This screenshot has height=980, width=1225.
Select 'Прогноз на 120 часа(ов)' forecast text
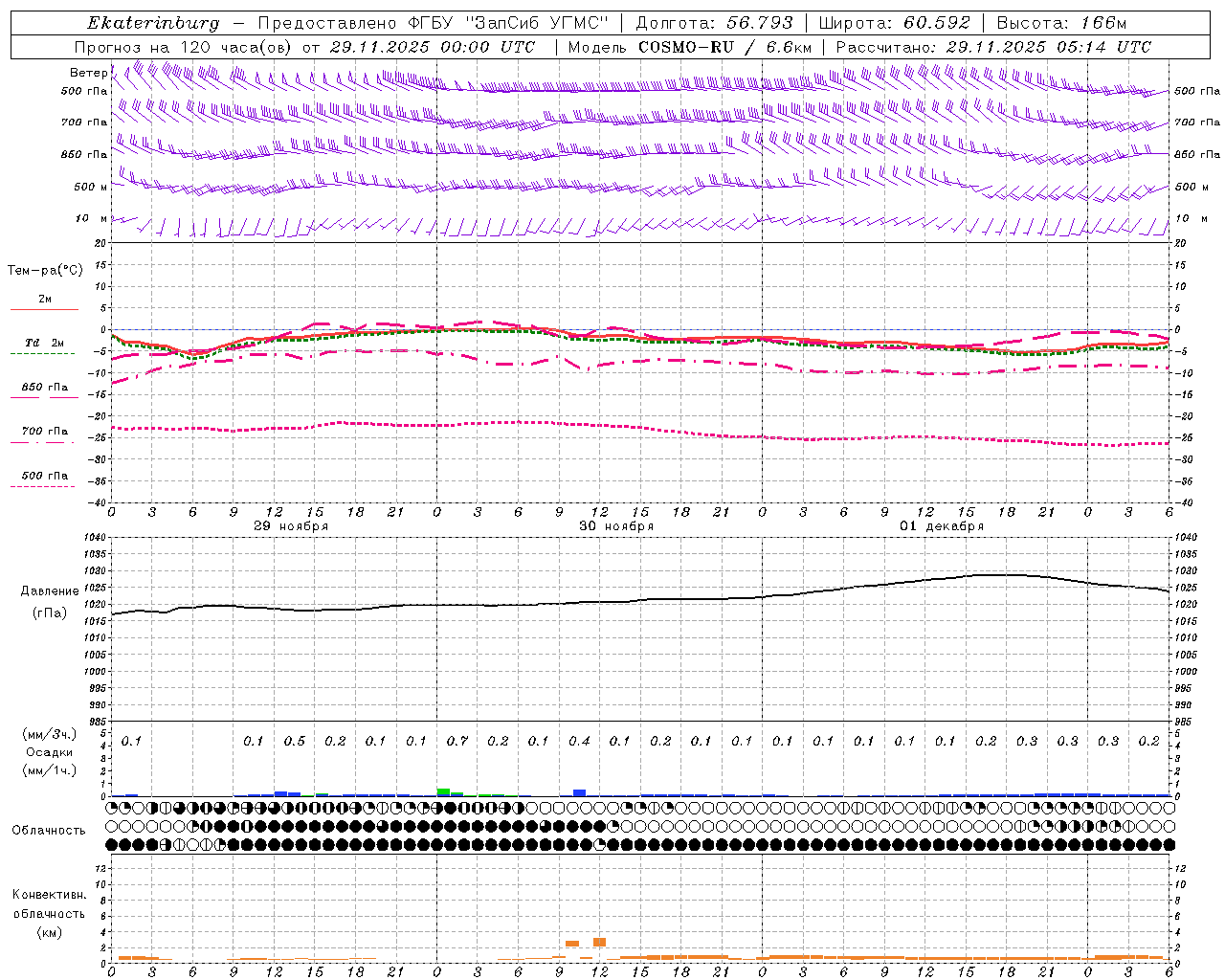[183, 47]
